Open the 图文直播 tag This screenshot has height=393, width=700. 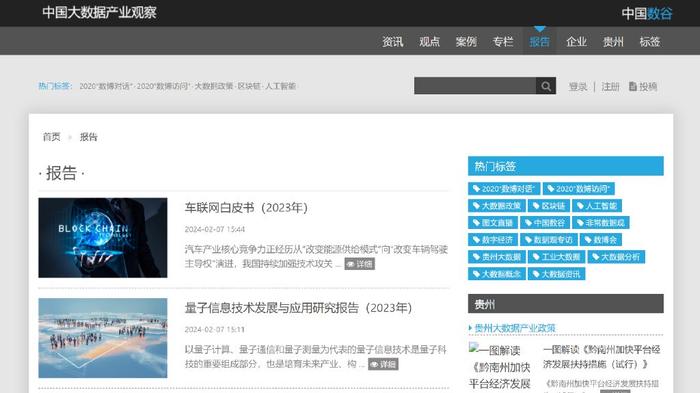tap(493, 223)
